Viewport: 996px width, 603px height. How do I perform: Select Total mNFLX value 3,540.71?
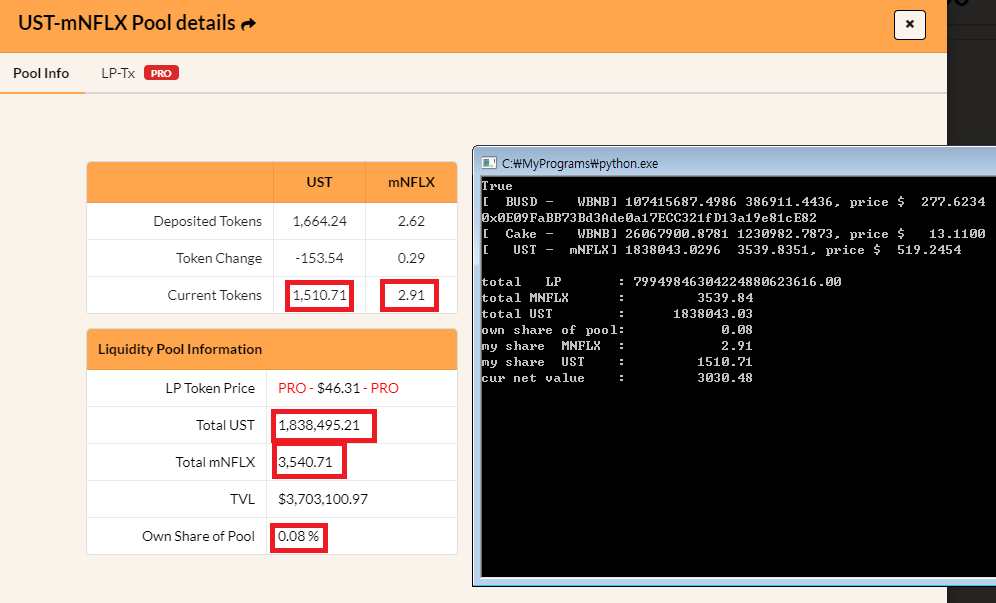306,462
